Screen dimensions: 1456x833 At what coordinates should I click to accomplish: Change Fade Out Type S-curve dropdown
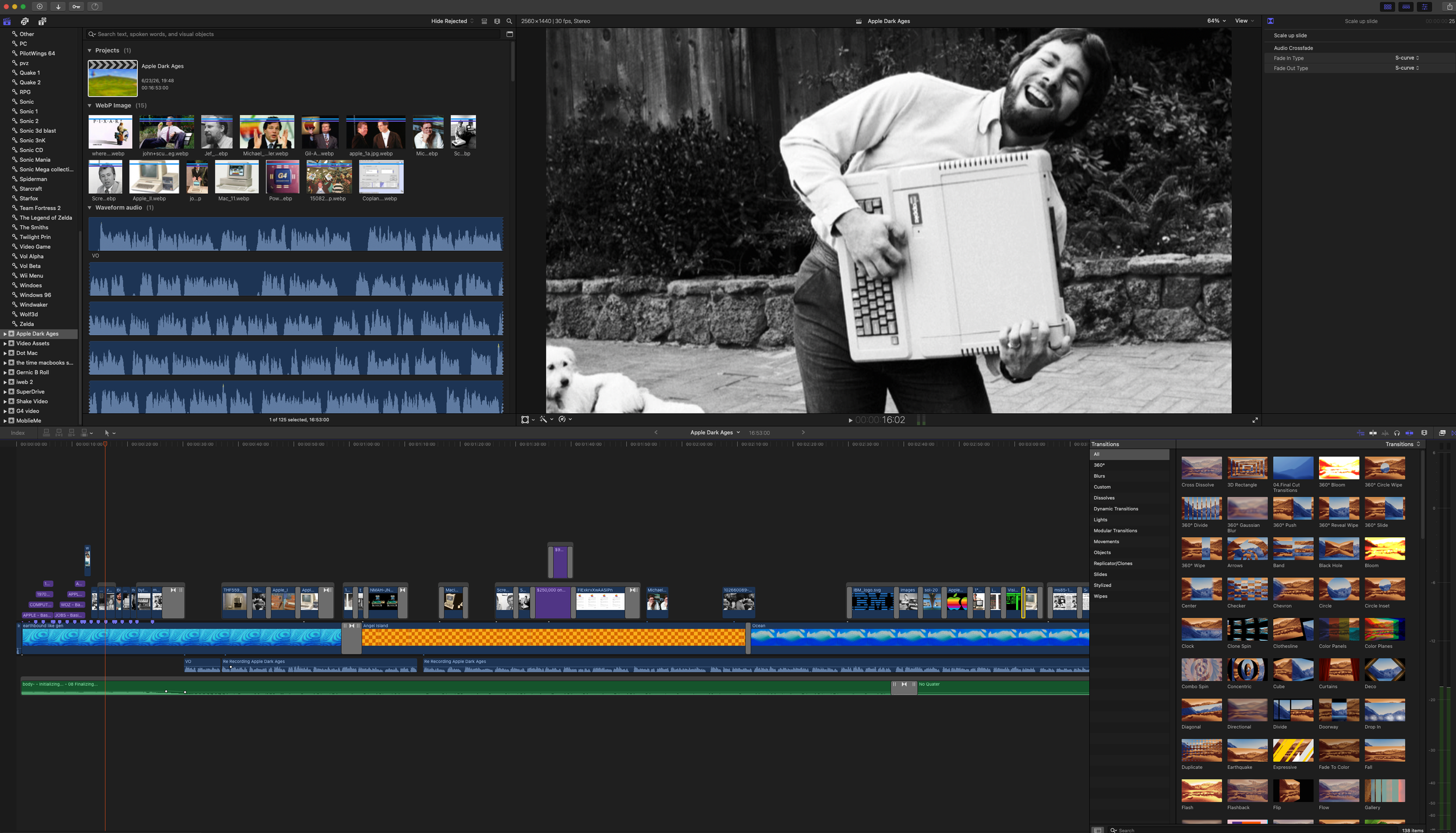tap(1406, 68)
